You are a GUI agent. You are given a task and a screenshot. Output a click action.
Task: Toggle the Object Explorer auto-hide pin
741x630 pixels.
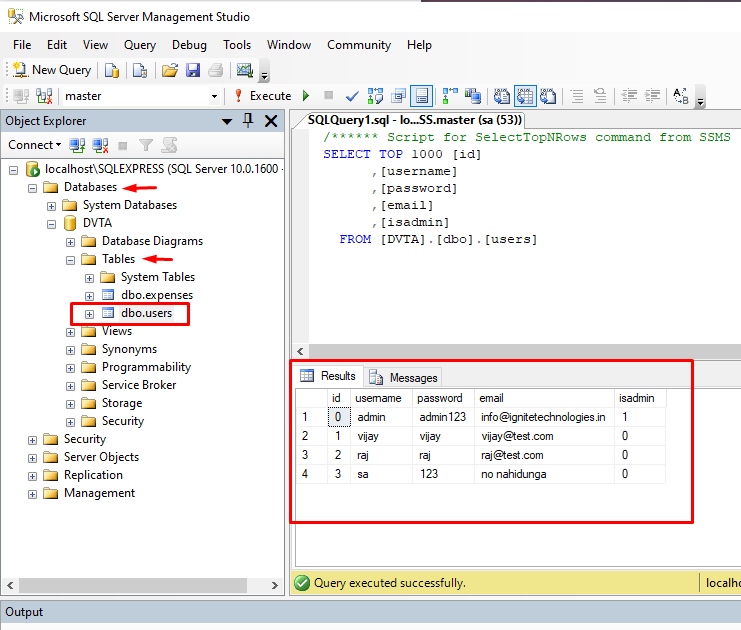click(248, 121)
